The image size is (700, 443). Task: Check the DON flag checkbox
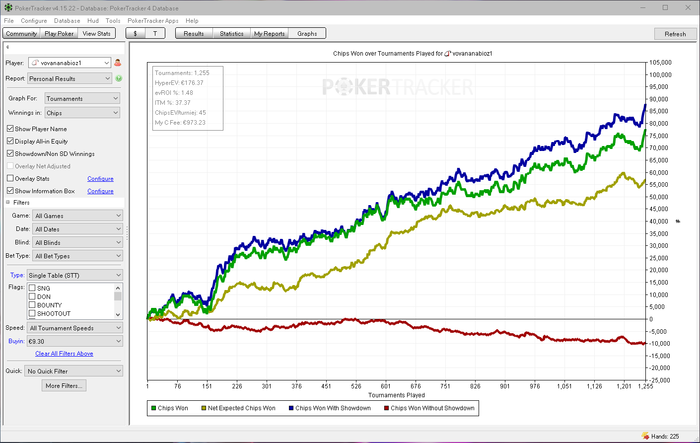click(32, 297)
